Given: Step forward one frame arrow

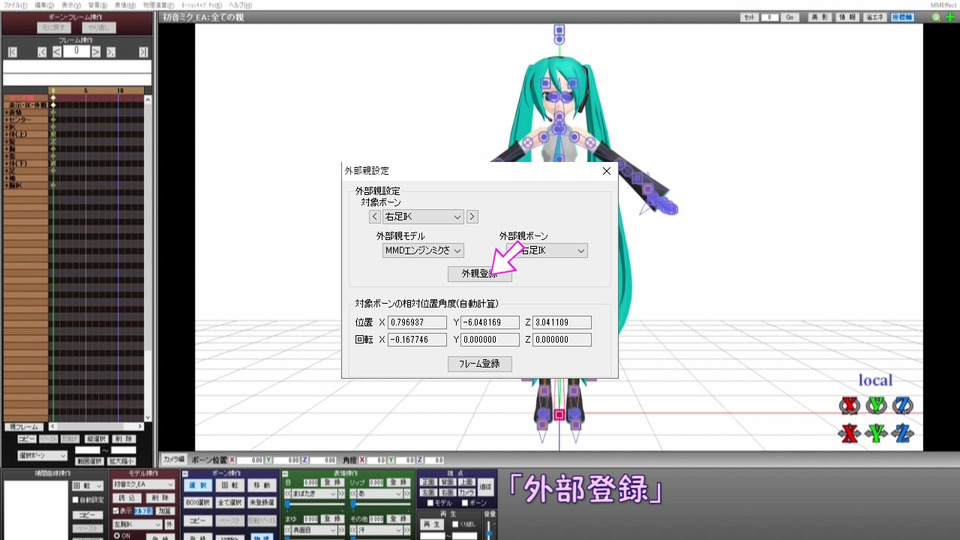Looking at the screenshot, I should pos(96,52).
